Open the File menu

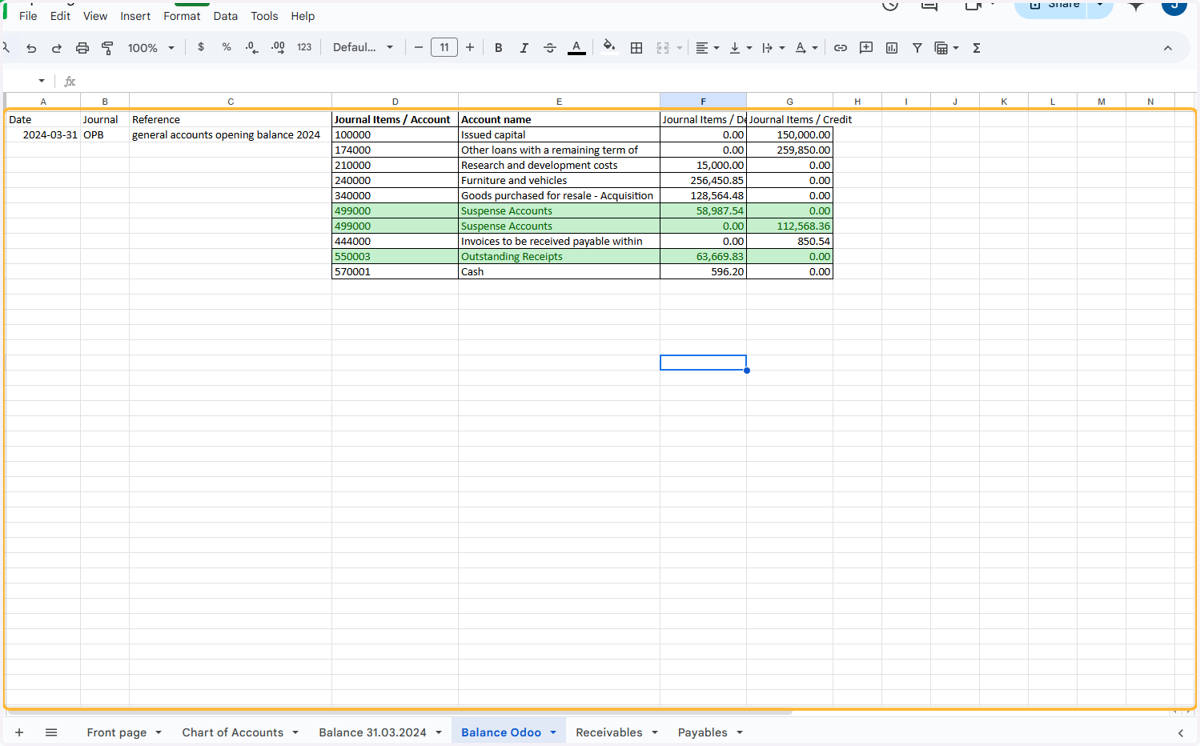pos(28,16)
